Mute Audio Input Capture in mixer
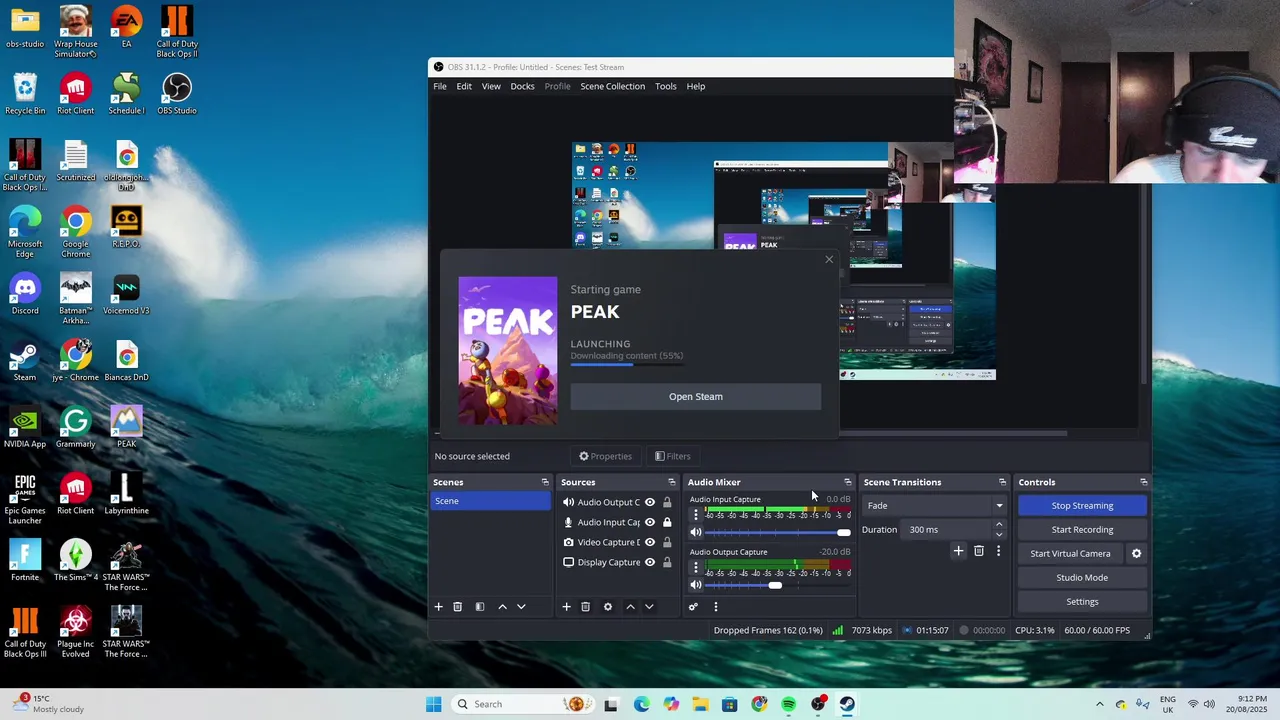This screenshot has height=720, width=1280. [x=696, y=532]
